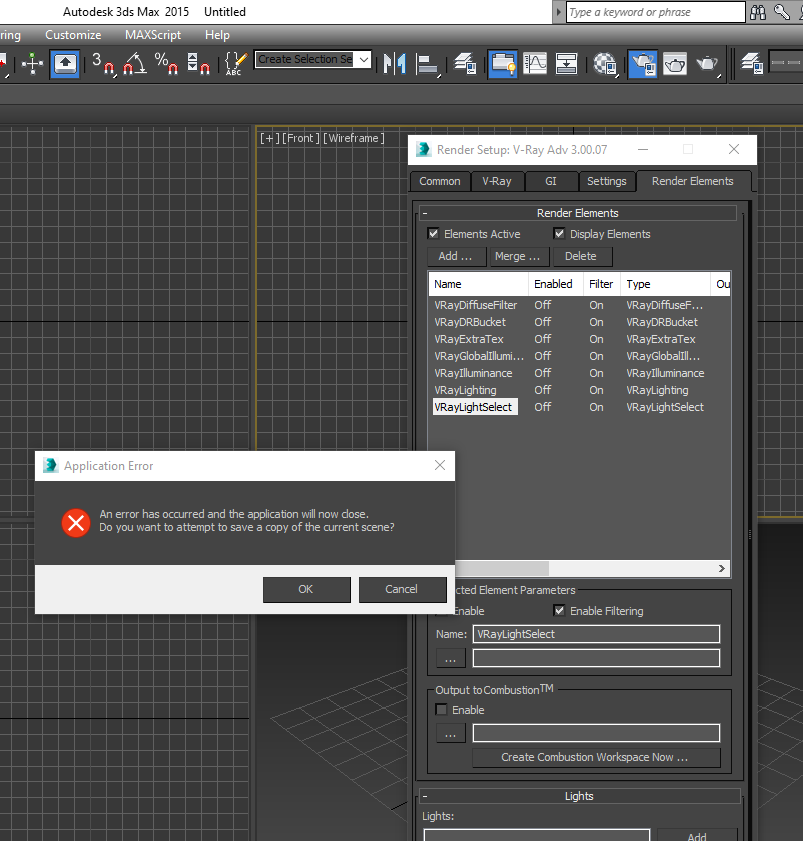Screen dimensions: 803x841
Task: Open the MAXScript menu
Action: pos(152,35)
